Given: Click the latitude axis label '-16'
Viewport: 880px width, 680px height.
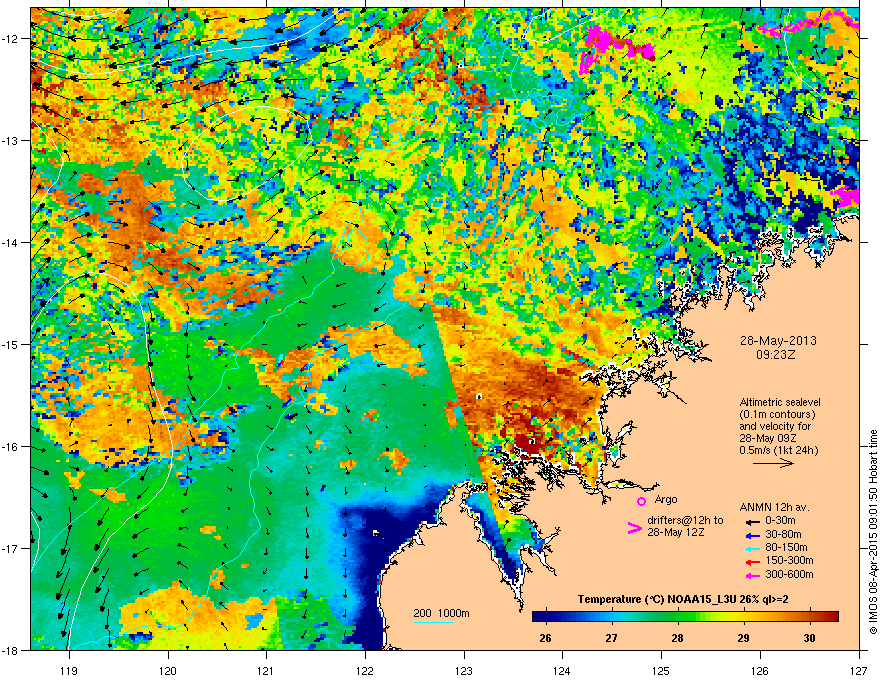Looking at the screenshot, I should pos(10,447).
